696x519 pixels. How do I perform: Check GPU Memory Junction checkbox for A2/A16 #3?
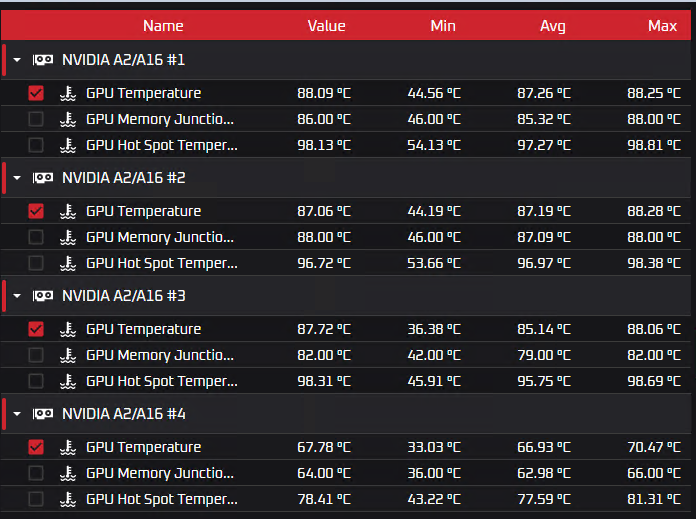coord(36,355)
